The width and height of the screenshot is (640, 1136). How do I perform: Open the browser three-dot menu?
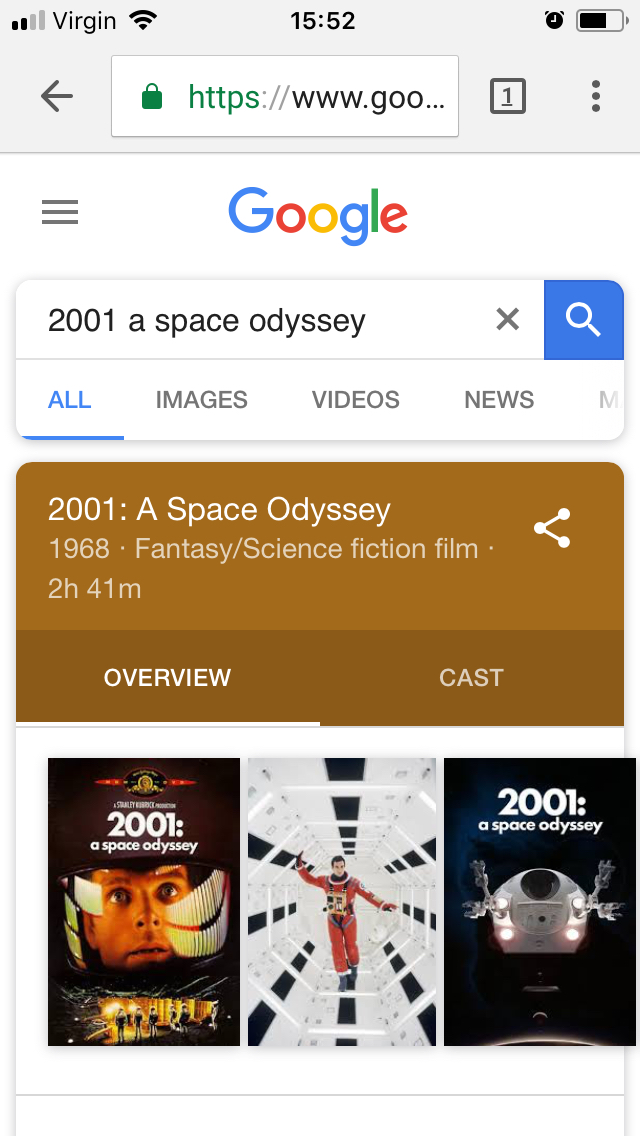point(596,96)
